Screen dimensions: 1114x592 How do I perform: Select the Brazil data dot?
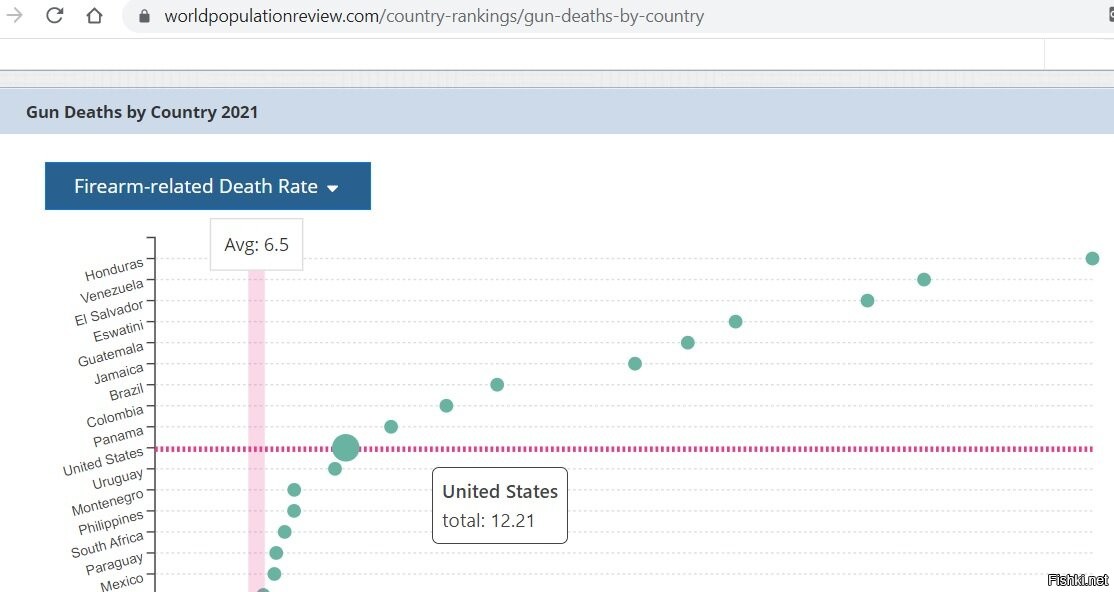click(497, 384)
